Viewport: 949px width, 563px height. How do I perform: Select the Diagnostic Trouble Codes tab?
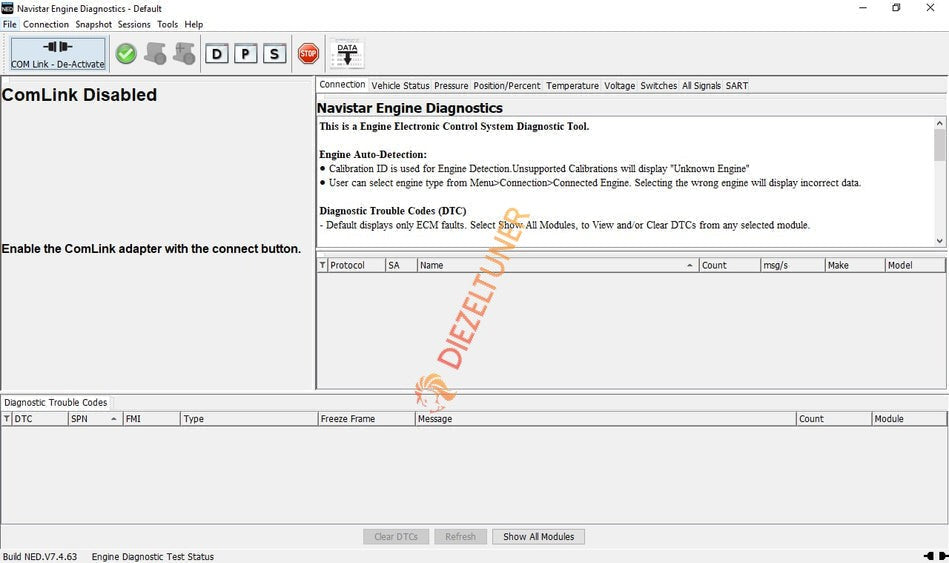pos(56,403)
